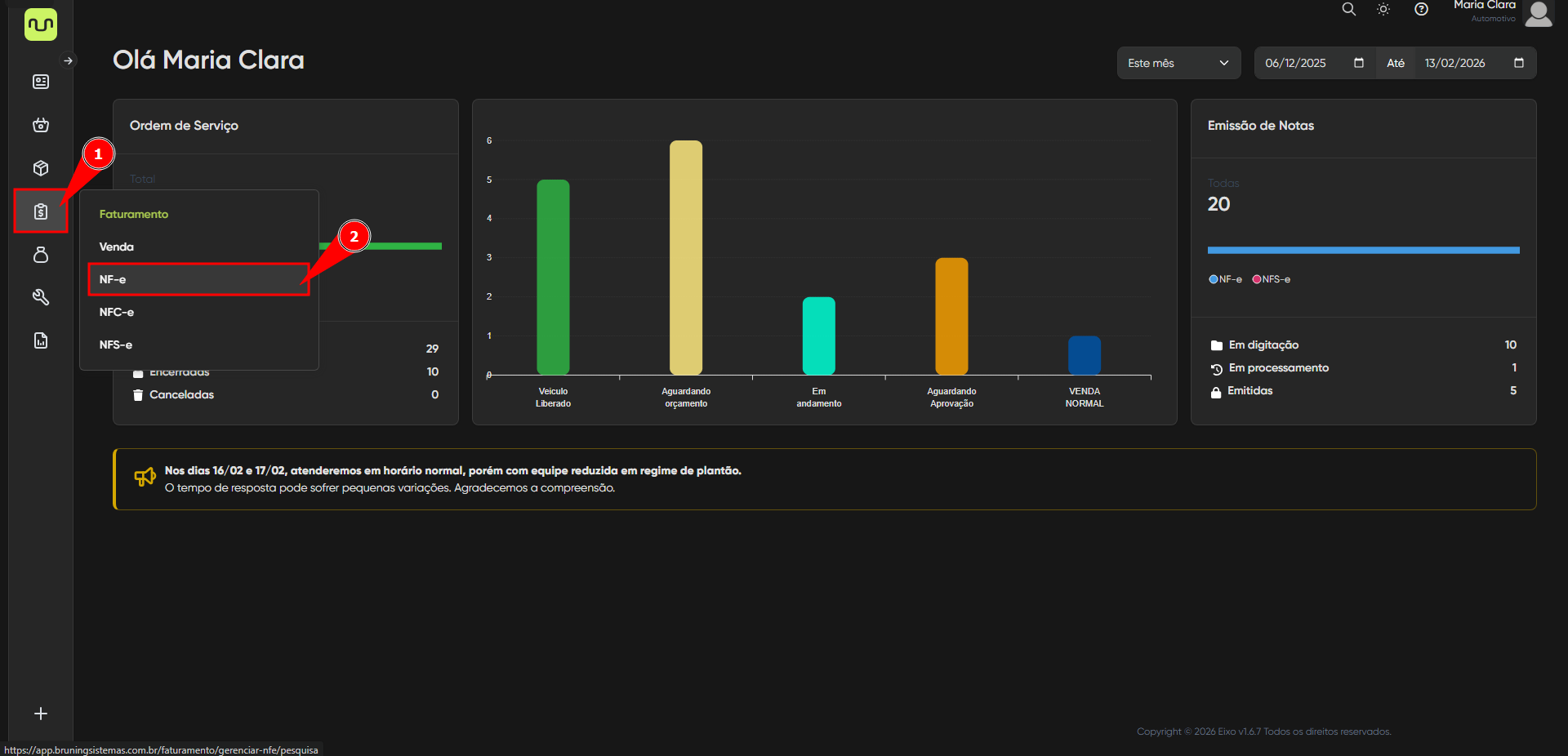The height and width of the screenshot is (756, 1568).
Task: Toggle NF-e series in notes legend
Action: pos(1225,279)
